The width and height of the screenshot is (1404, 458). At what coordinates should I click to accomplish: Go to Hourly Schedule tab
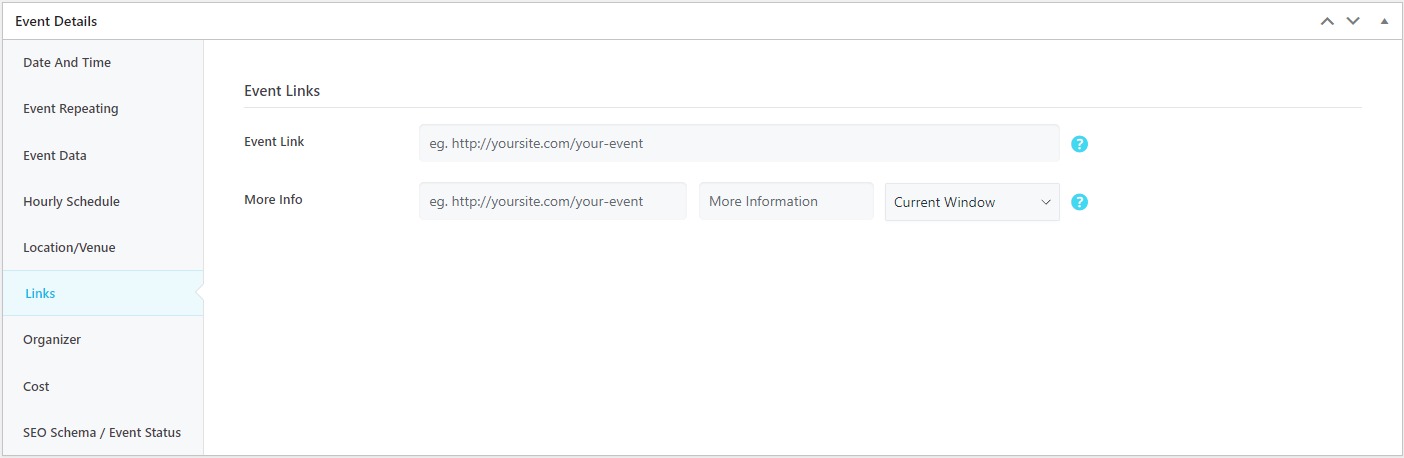[x=103, y=201]
